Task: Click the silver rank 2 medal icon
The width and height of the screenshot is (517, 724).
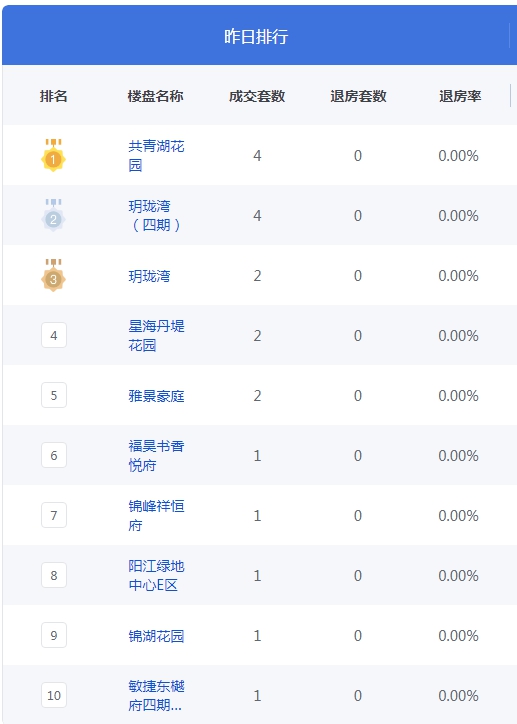Action: (x=54, y=215)
